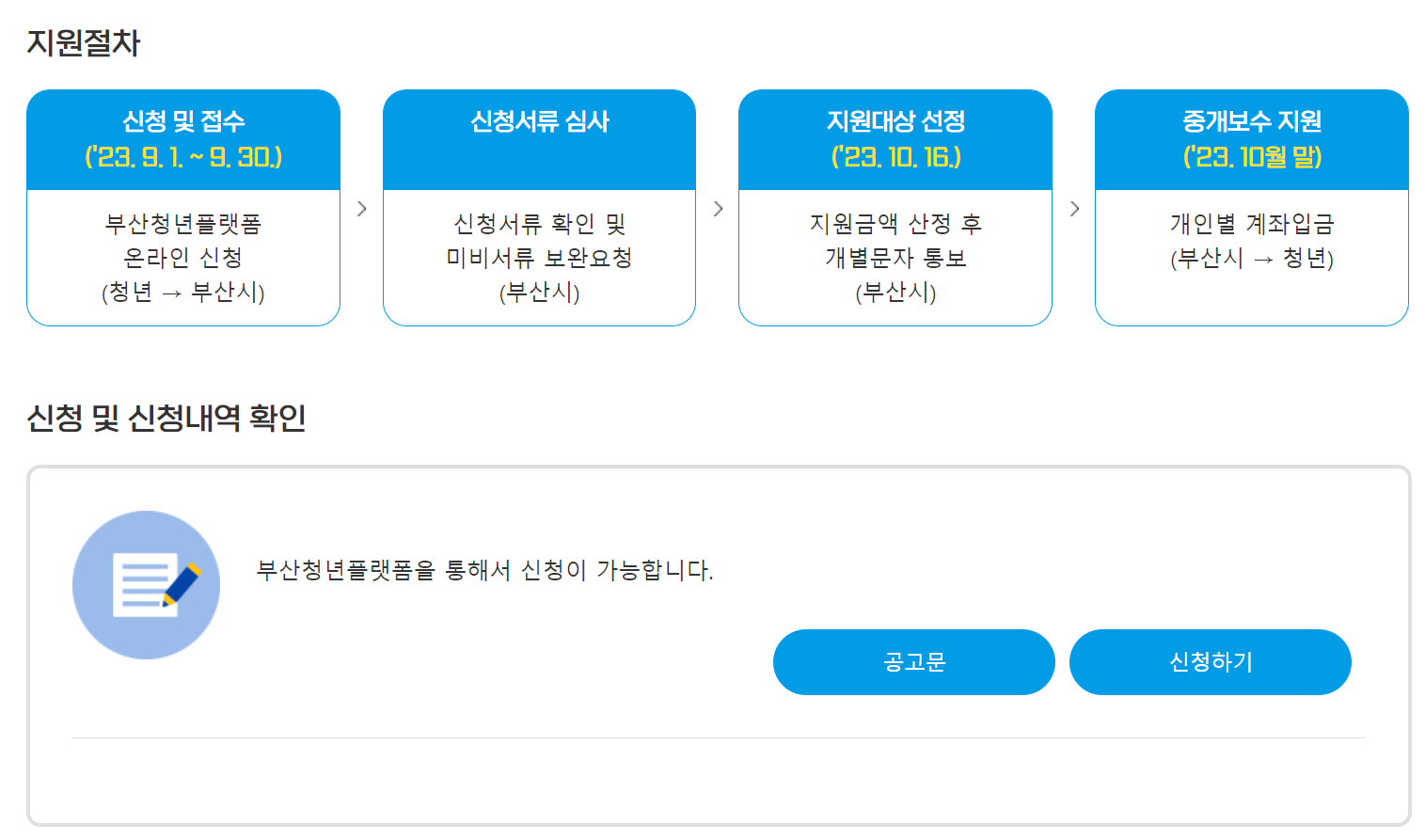Click the blue header of 중개보수 지원
1425x840 pixels.
coord(1251,139)
